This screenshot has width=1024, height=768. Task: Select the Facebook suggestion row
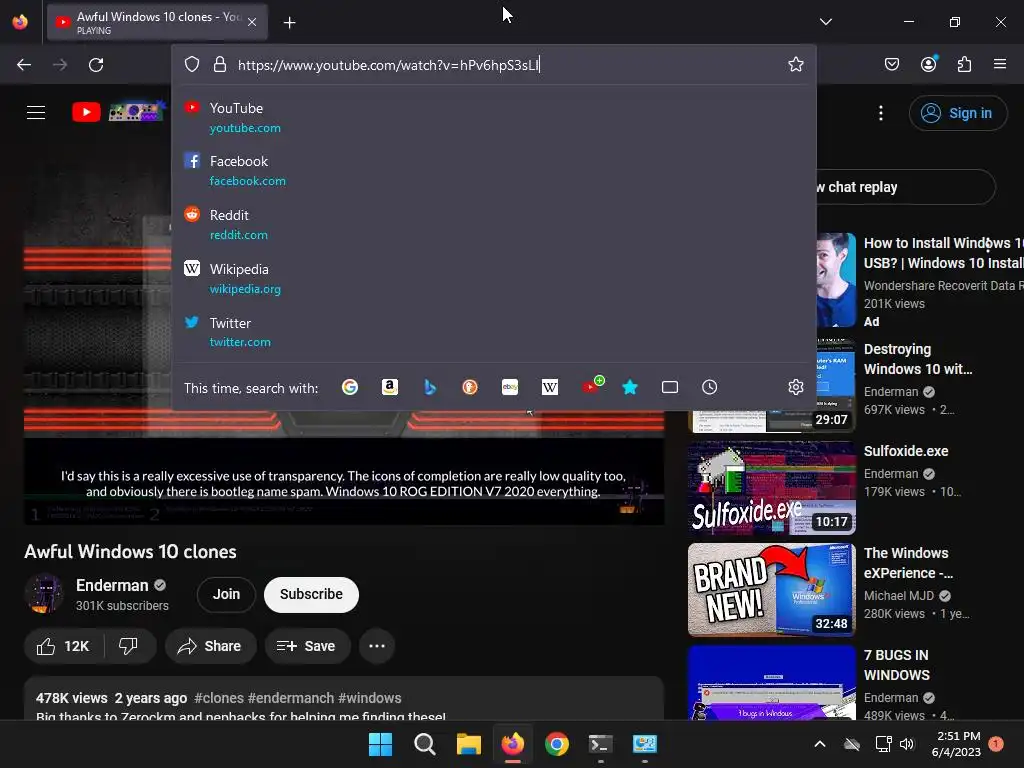tap(494, 170)
